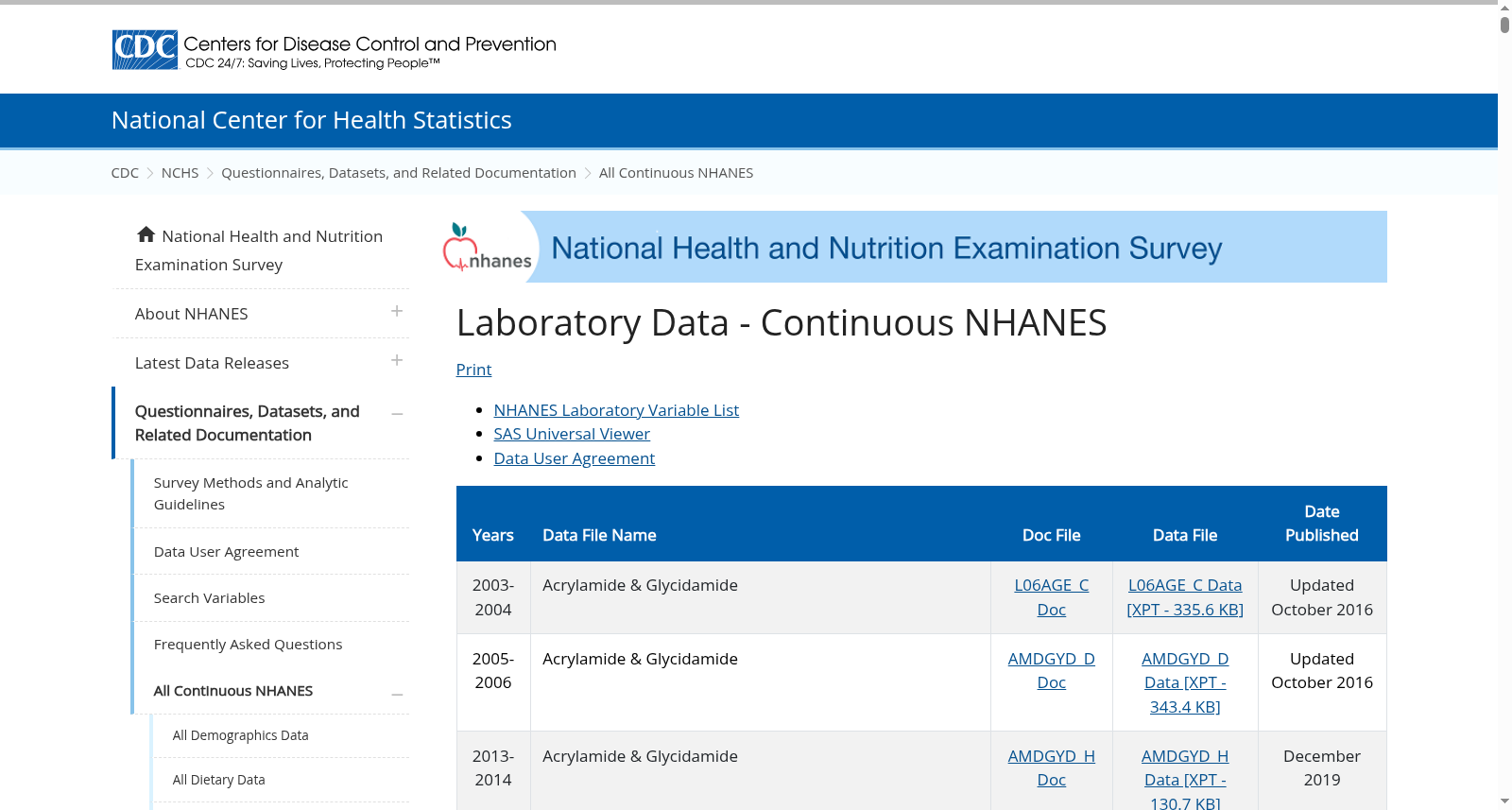
Task: Click the Laboratory Data - Continuous NHANES heading
Action: point(782,323)
